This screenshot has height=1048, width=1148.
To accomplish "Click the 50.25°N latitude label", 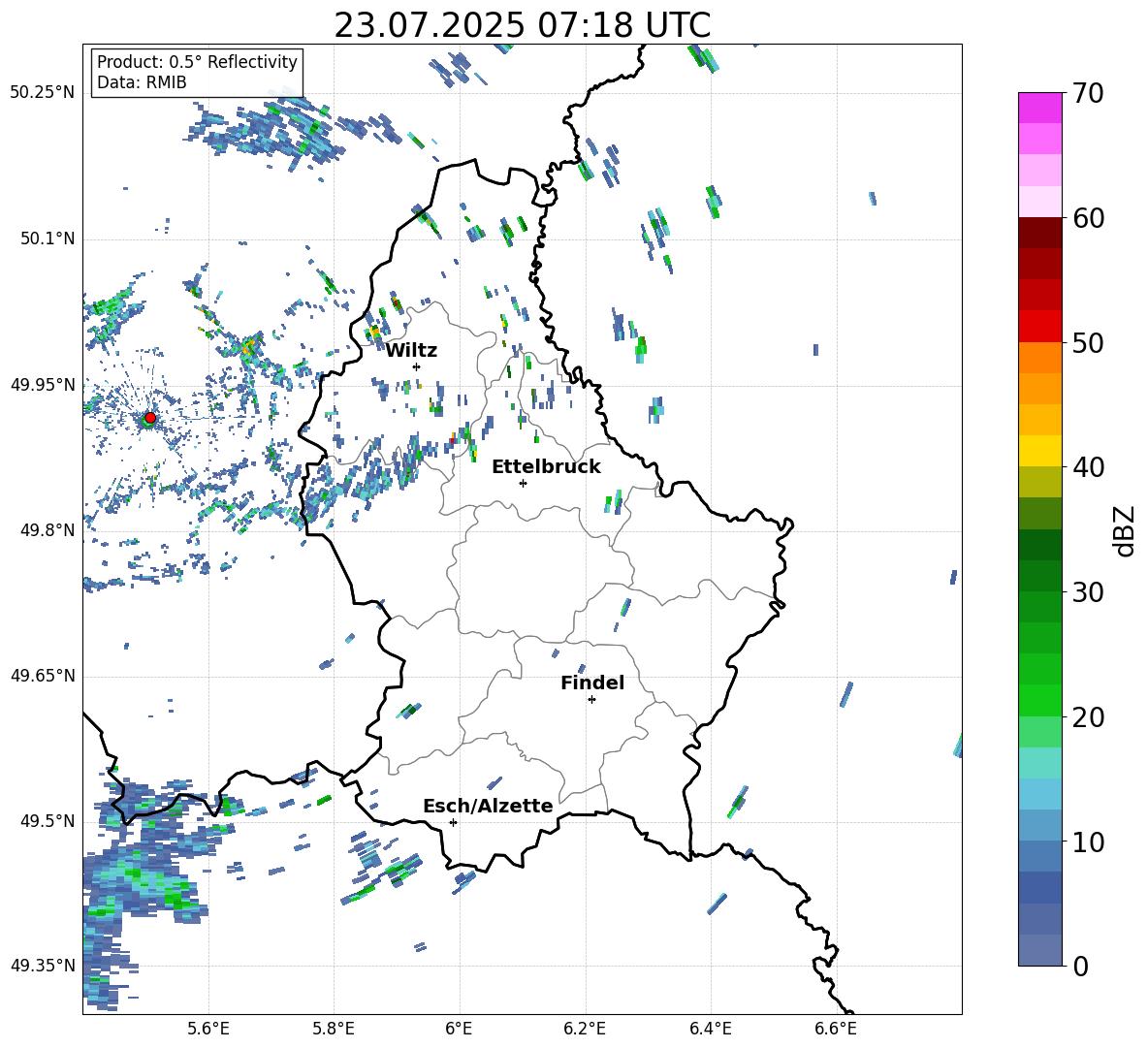I will coord(43,93).
